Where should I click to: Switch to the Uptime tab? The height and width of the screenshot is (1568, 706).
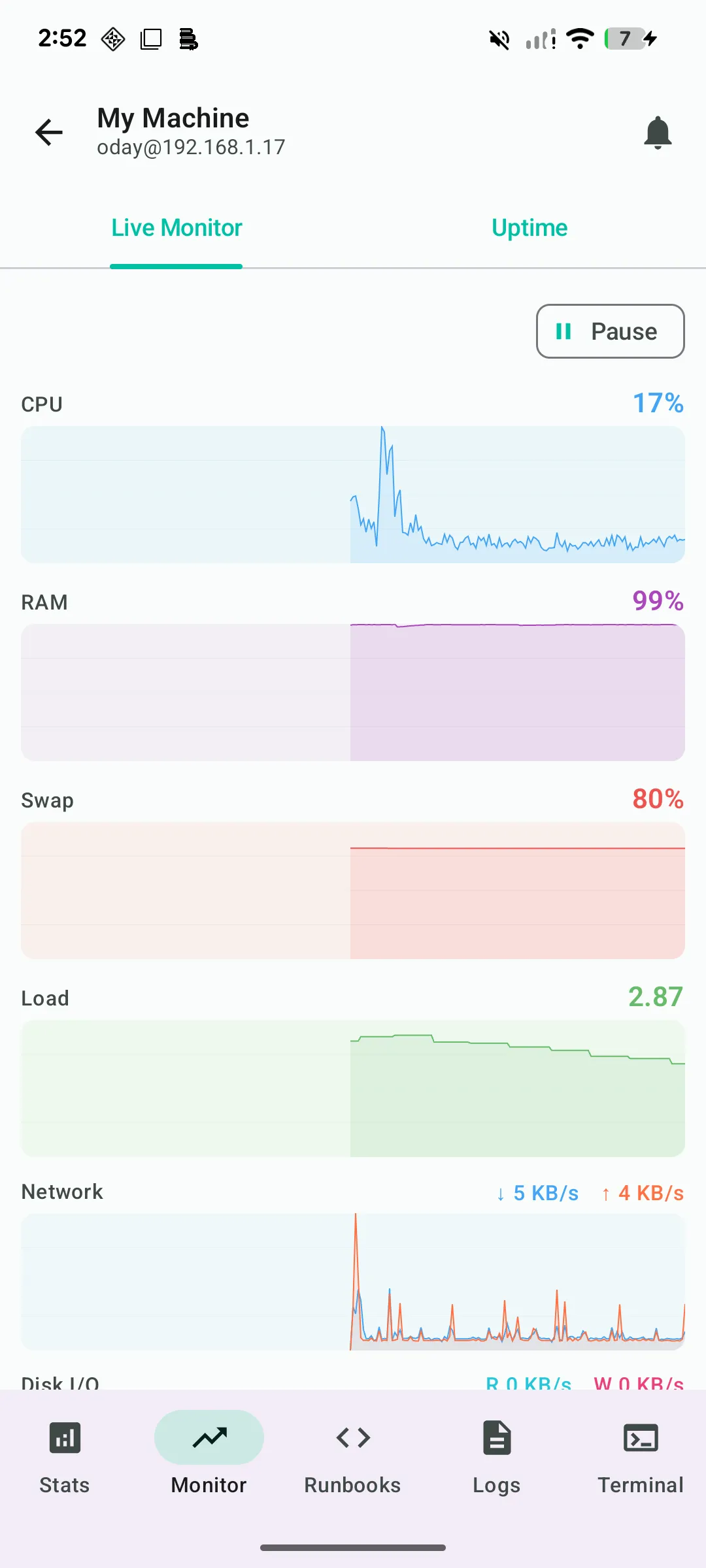(529, 227)
